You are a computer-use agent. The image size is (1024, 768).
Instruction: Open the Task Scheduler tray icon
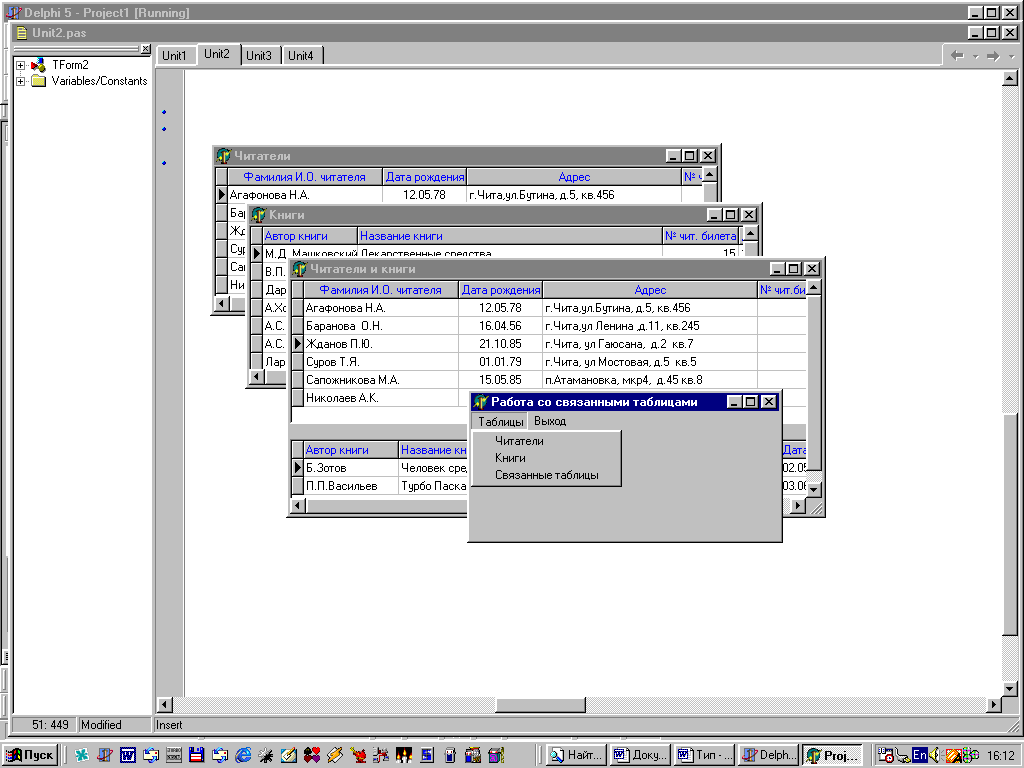886,755
